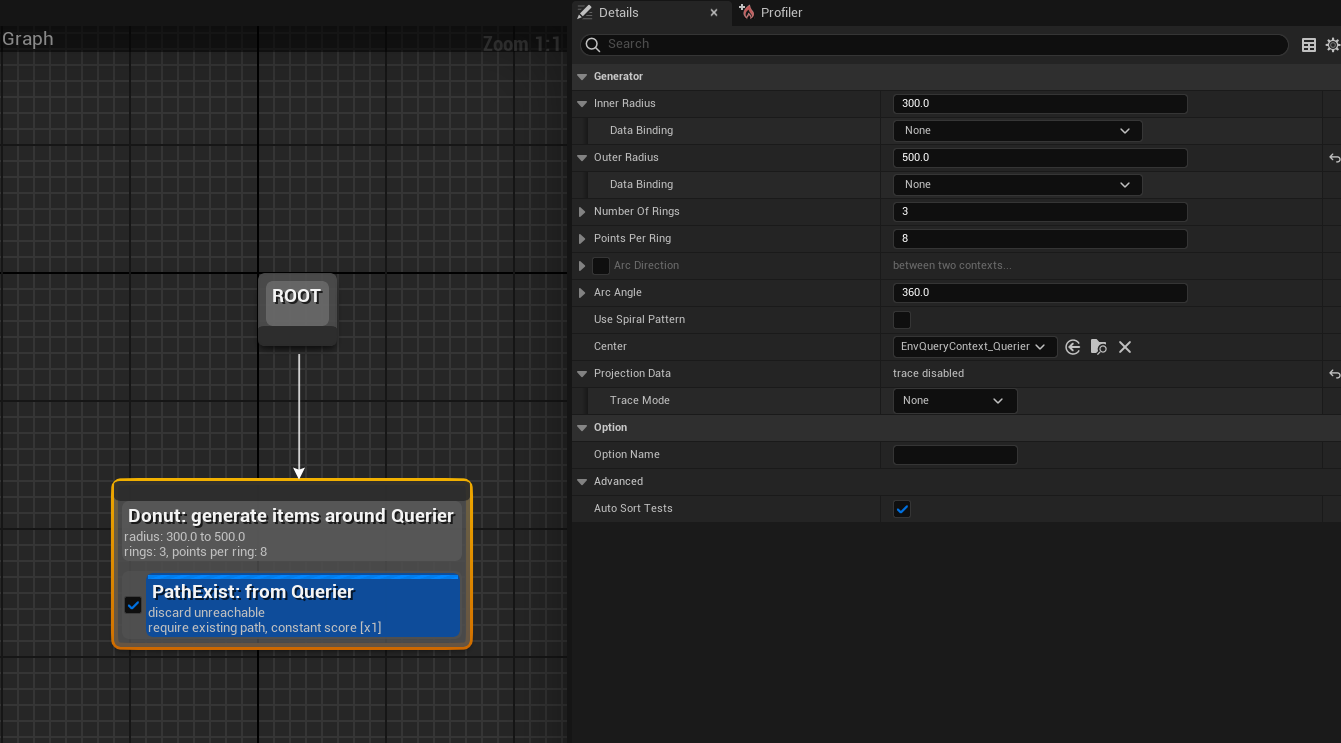Open Outer Radius Data Binding dropdown

tap(1017, 185)
